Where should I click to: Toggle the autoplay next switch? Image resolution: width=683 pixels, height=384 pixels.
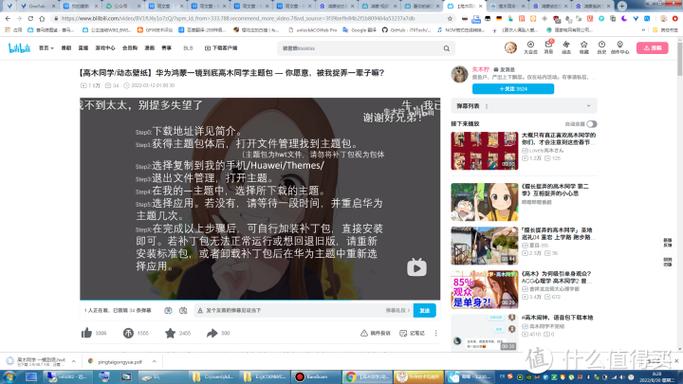click(x=591, y=124)
